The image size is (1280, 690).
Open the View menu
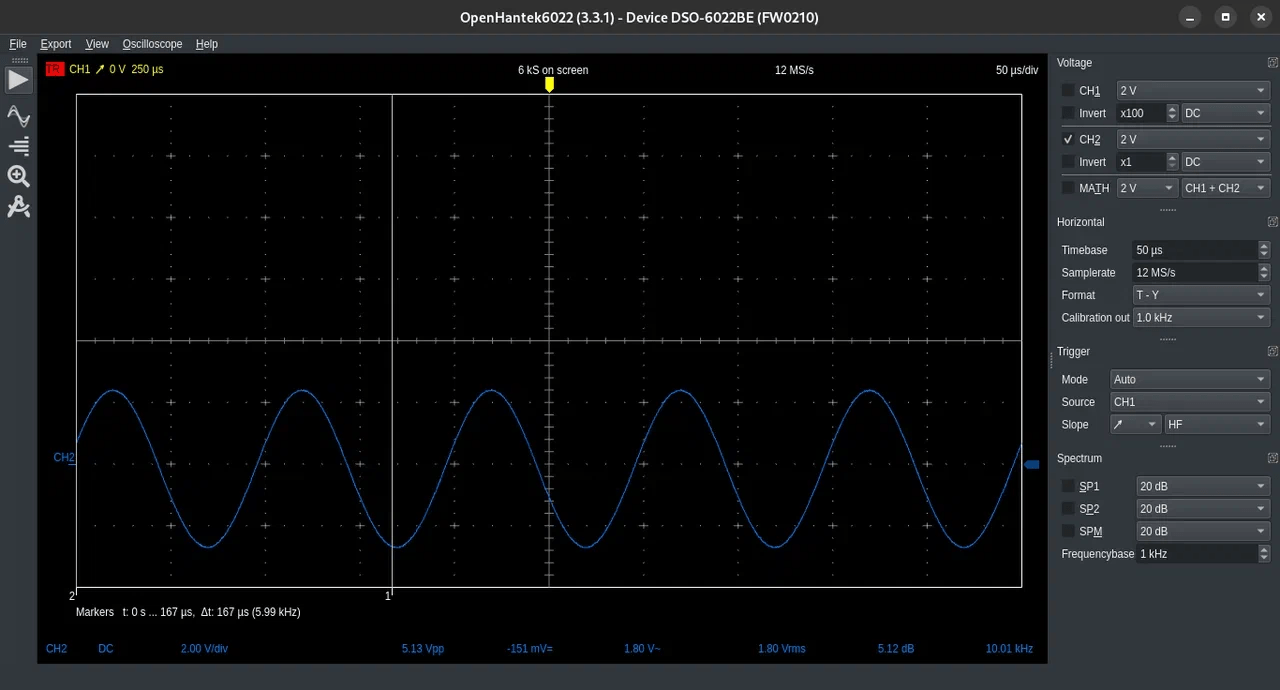[x=97, y=44]
